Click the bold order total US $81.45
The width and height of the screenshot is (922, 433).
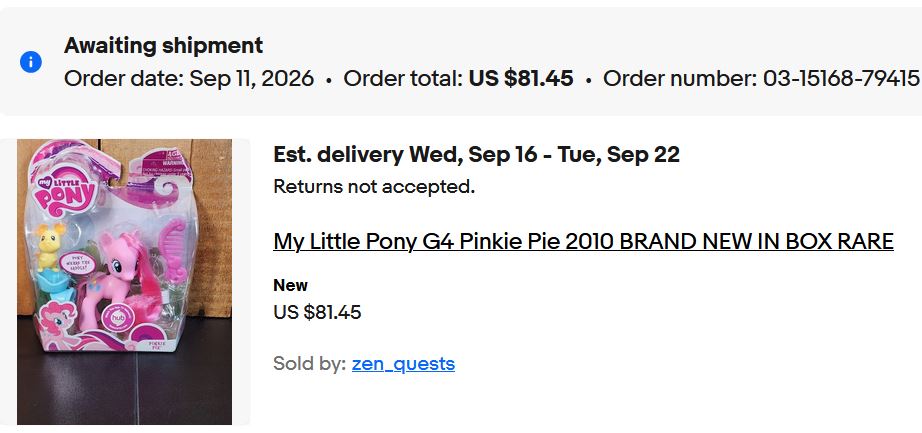coord(521,78)
